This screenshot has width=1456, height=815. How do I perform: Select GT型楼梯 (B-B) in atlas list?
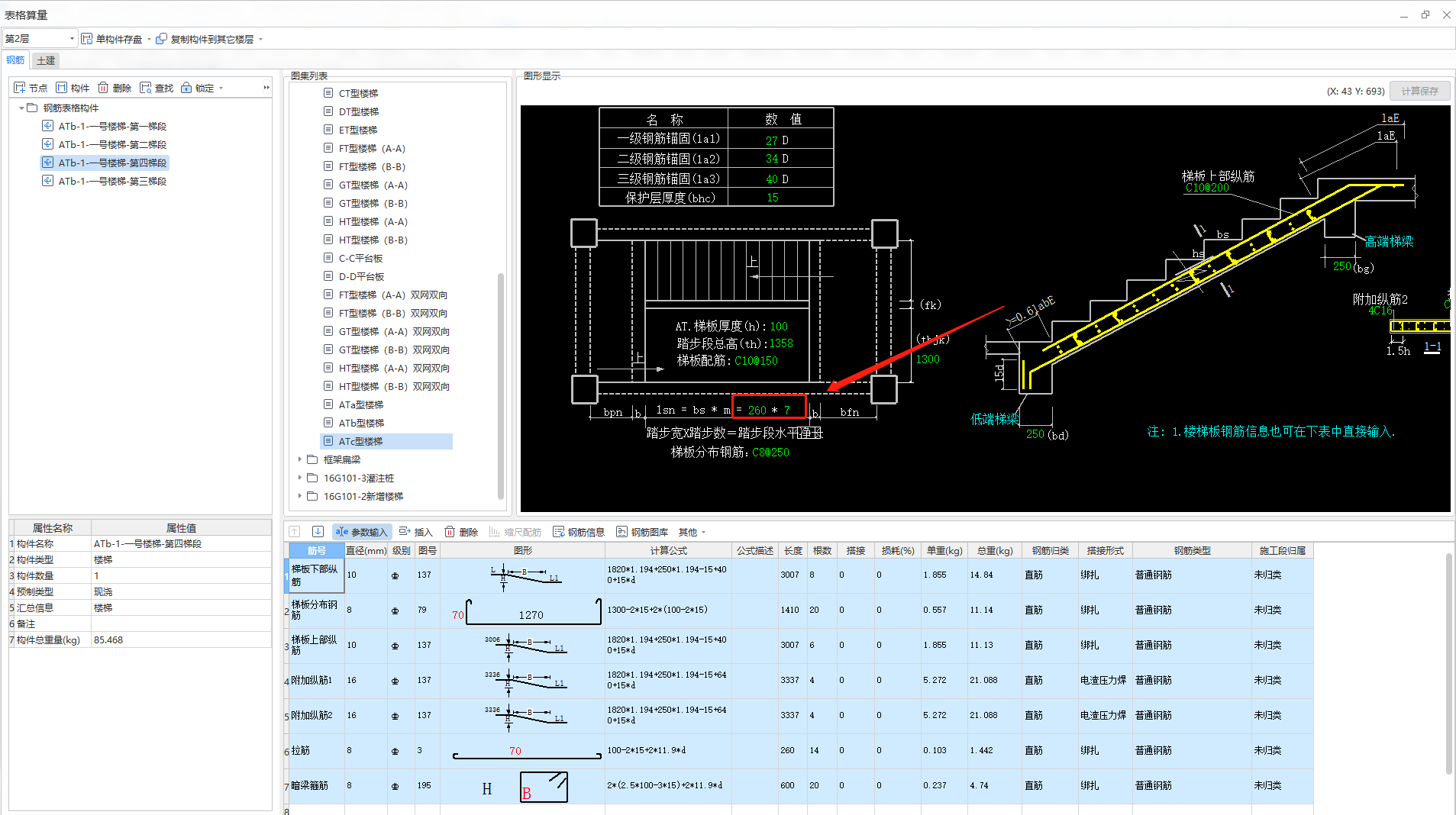click(373, 203)
